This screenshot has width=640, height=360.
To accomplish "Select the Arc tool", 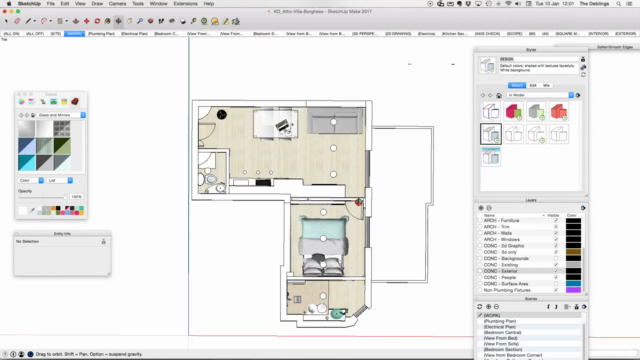I will click(44, 21).
